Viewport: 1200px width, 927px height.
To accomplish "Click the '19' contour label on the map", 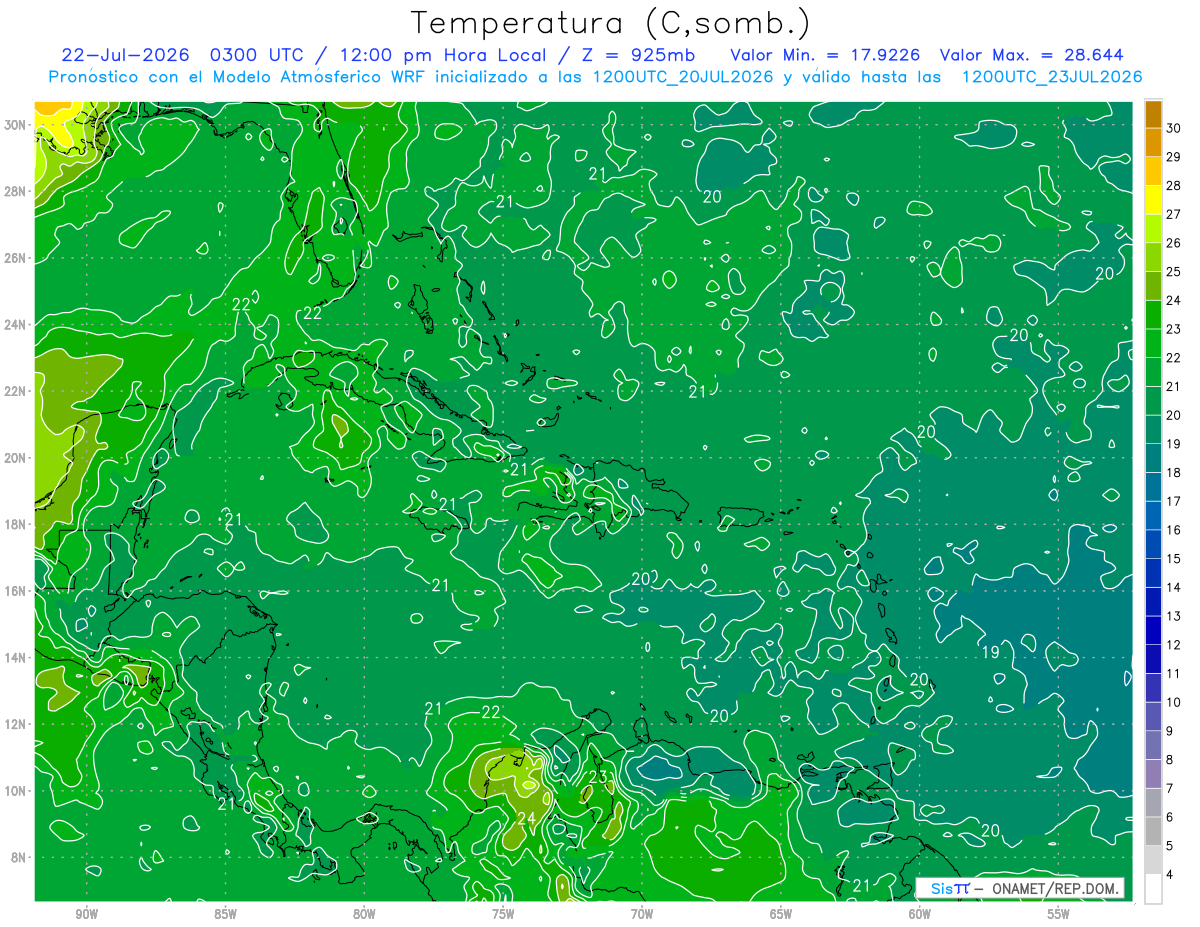I will coord(990,653).
